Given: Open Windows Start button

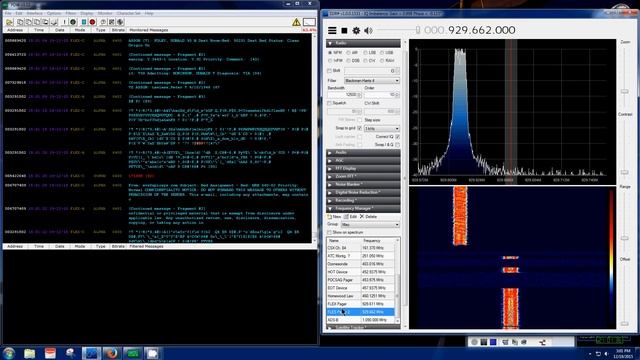Looking at the screenshot, I should [9, 353].
